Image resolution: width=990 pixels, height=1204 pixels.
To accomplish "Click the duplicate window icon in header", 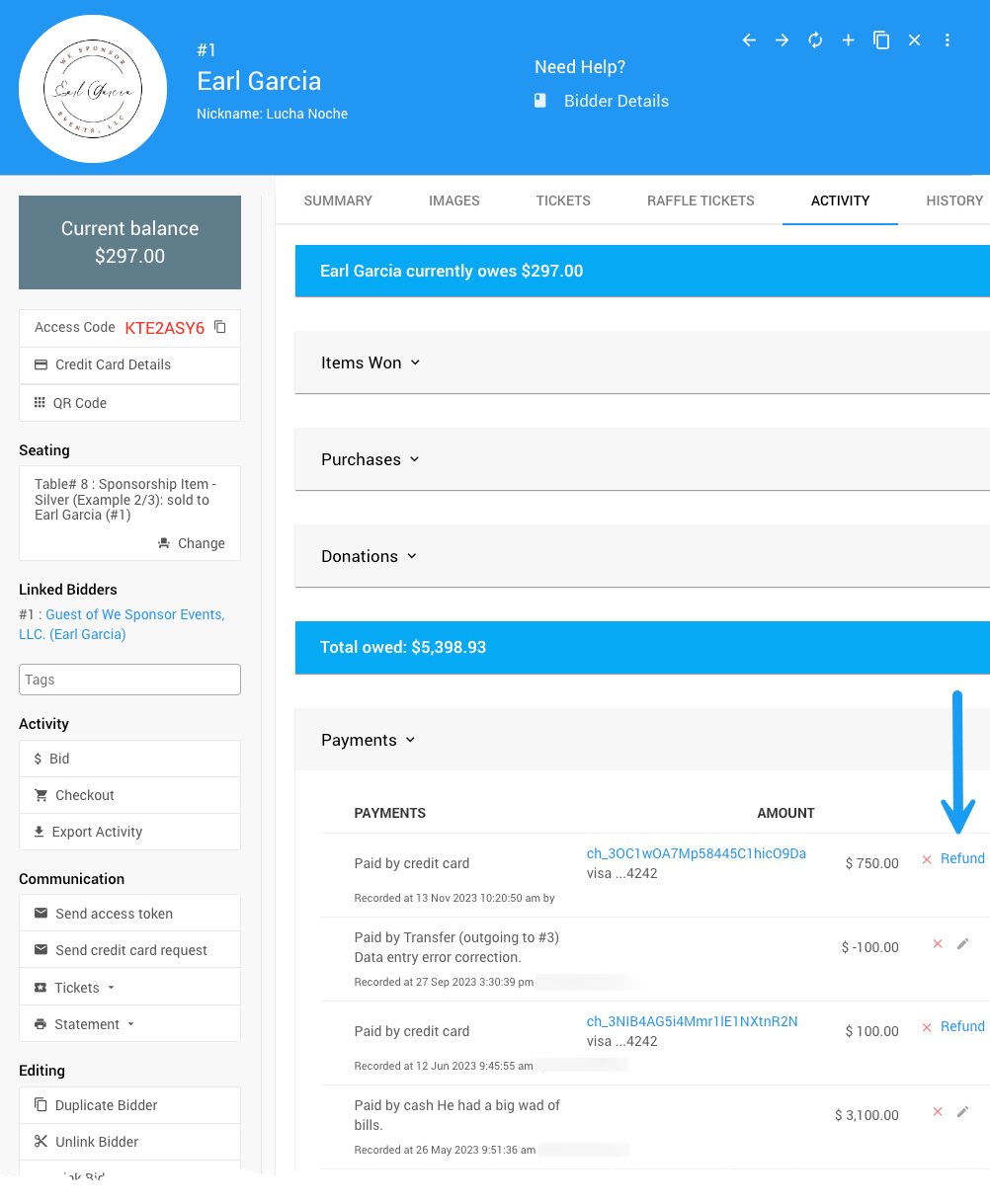I will [x=881, y=40].
